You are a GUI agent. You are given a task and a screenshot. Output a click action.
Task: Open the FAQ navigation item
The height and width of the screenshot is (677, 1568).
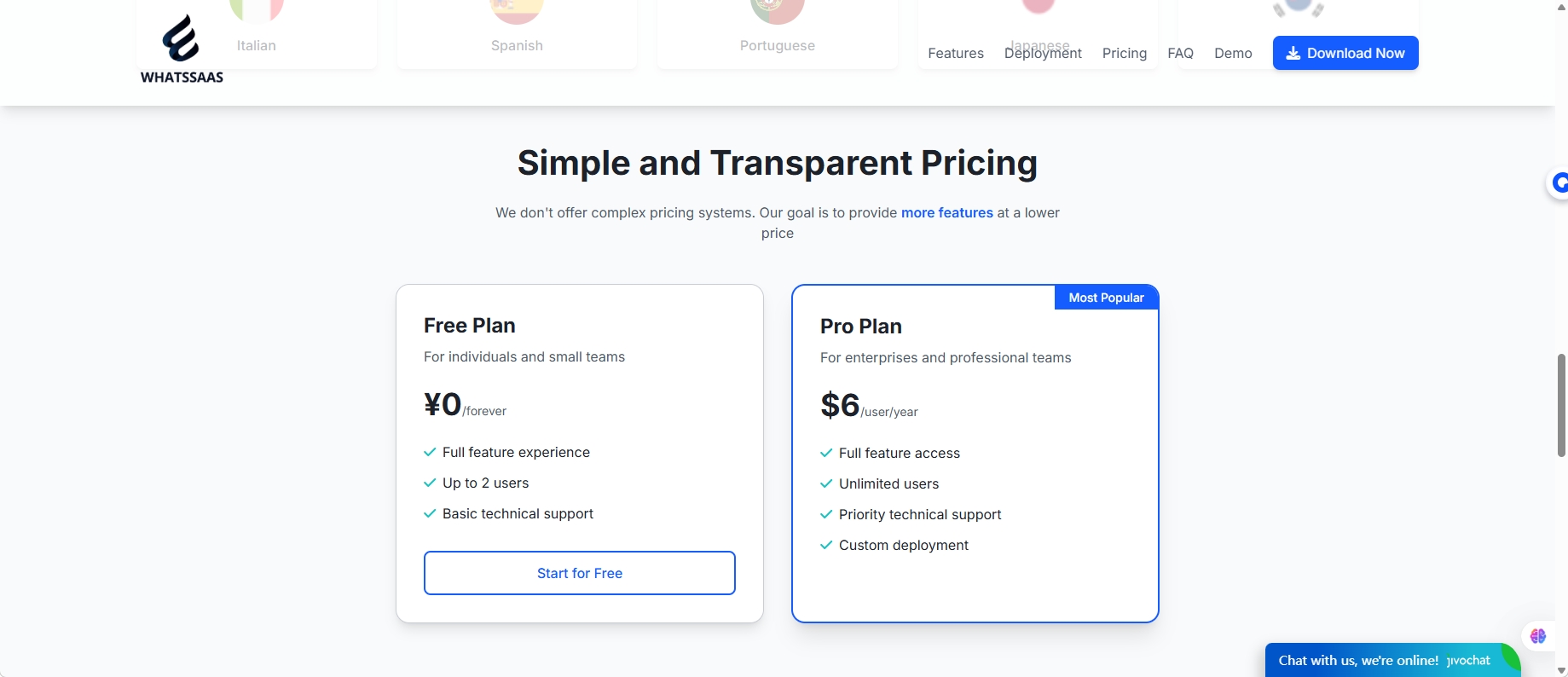[1181, 53]
